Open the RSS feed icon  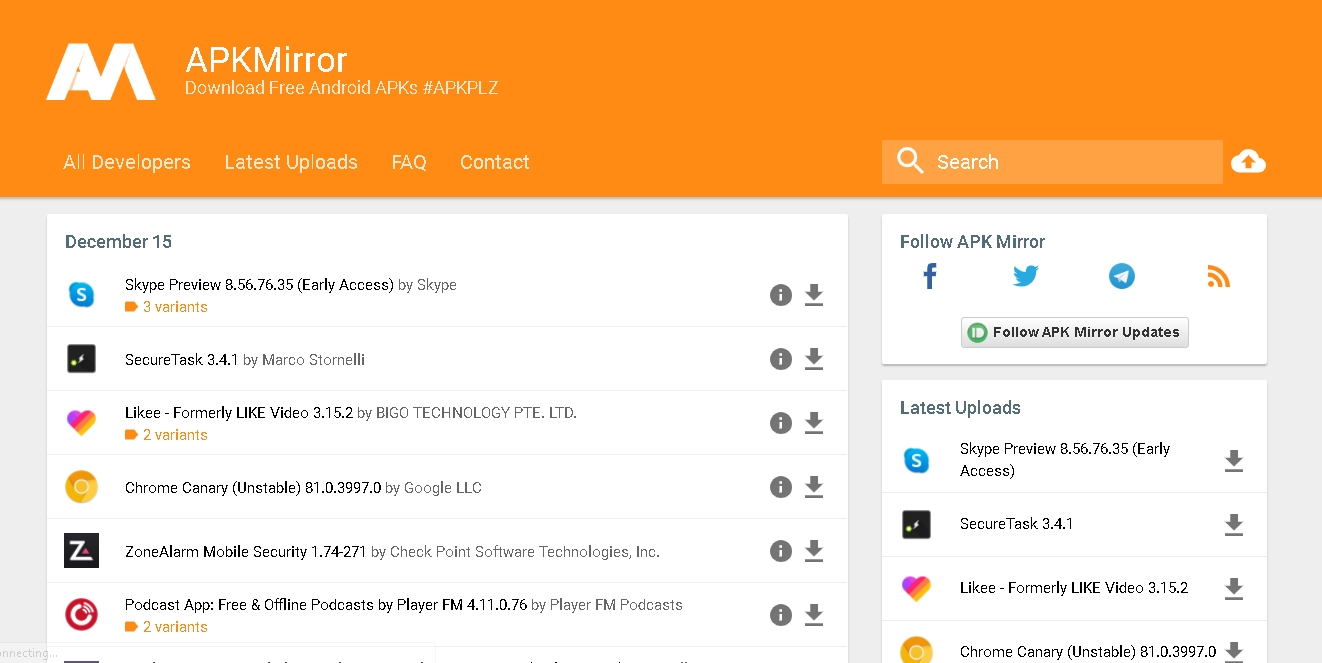[x=1218, y=277]
